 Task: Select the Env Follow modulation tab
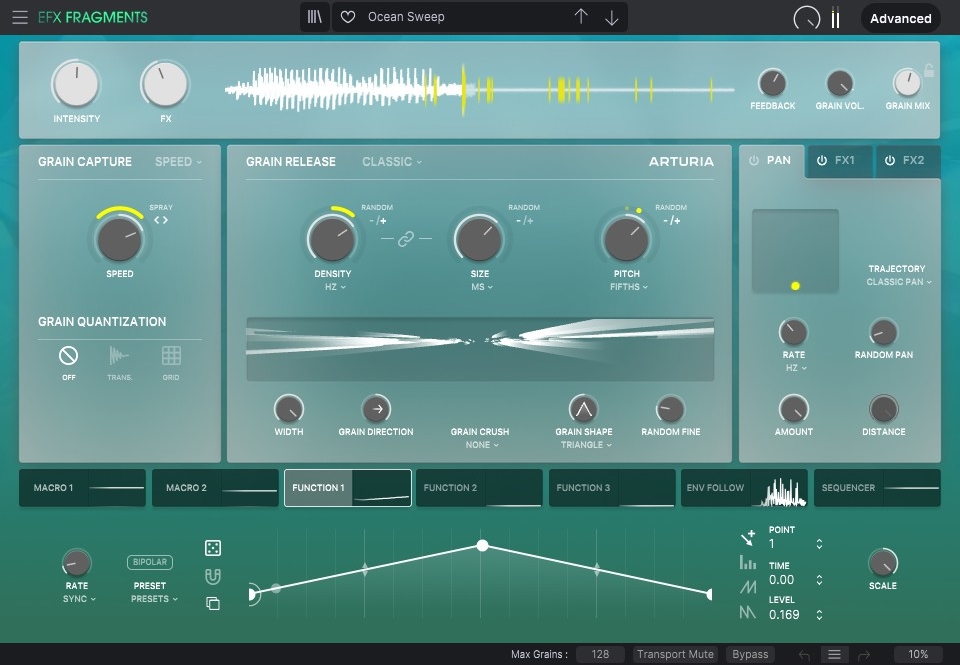(744, 488)
